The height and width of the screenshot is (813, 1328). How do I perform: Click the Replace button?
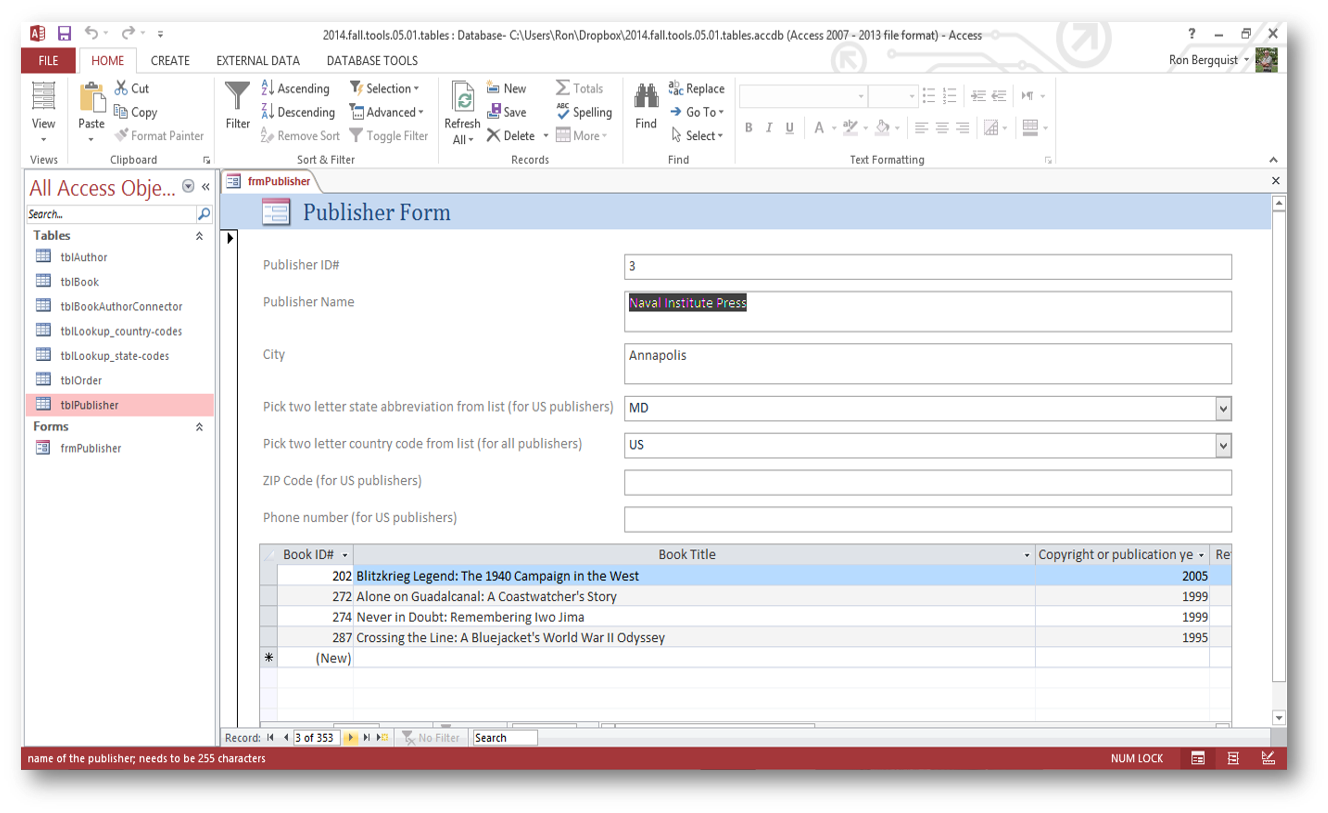point(696,88)
